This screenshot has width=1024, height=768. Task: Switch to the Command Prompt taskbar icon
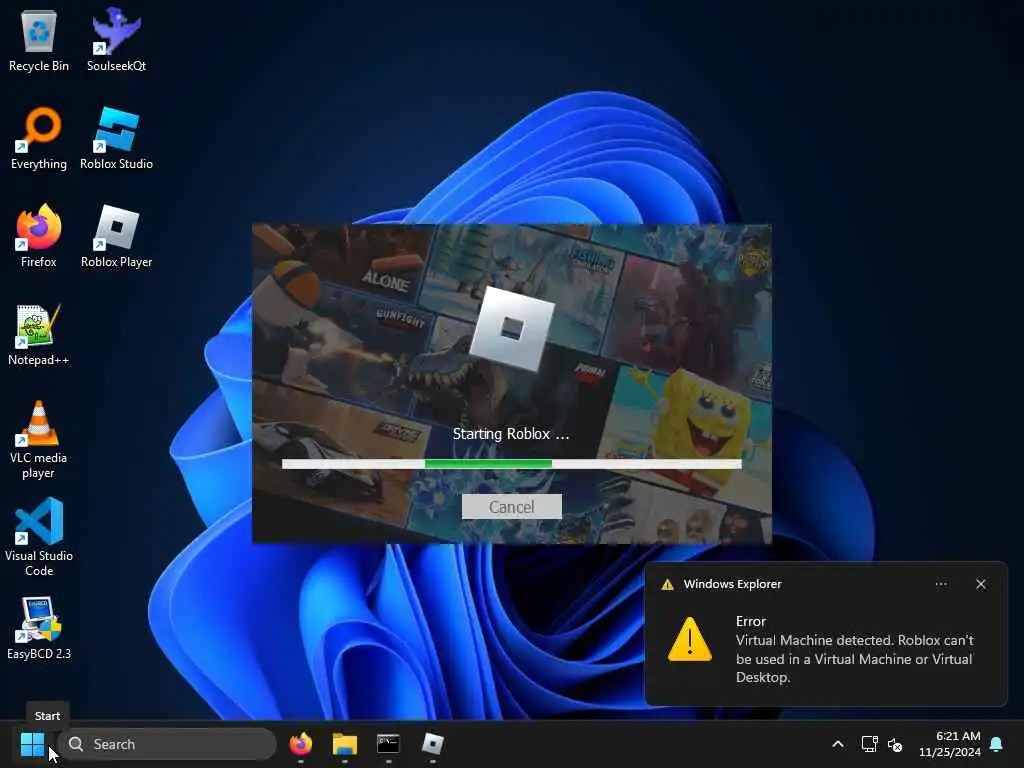click(388, 744)
